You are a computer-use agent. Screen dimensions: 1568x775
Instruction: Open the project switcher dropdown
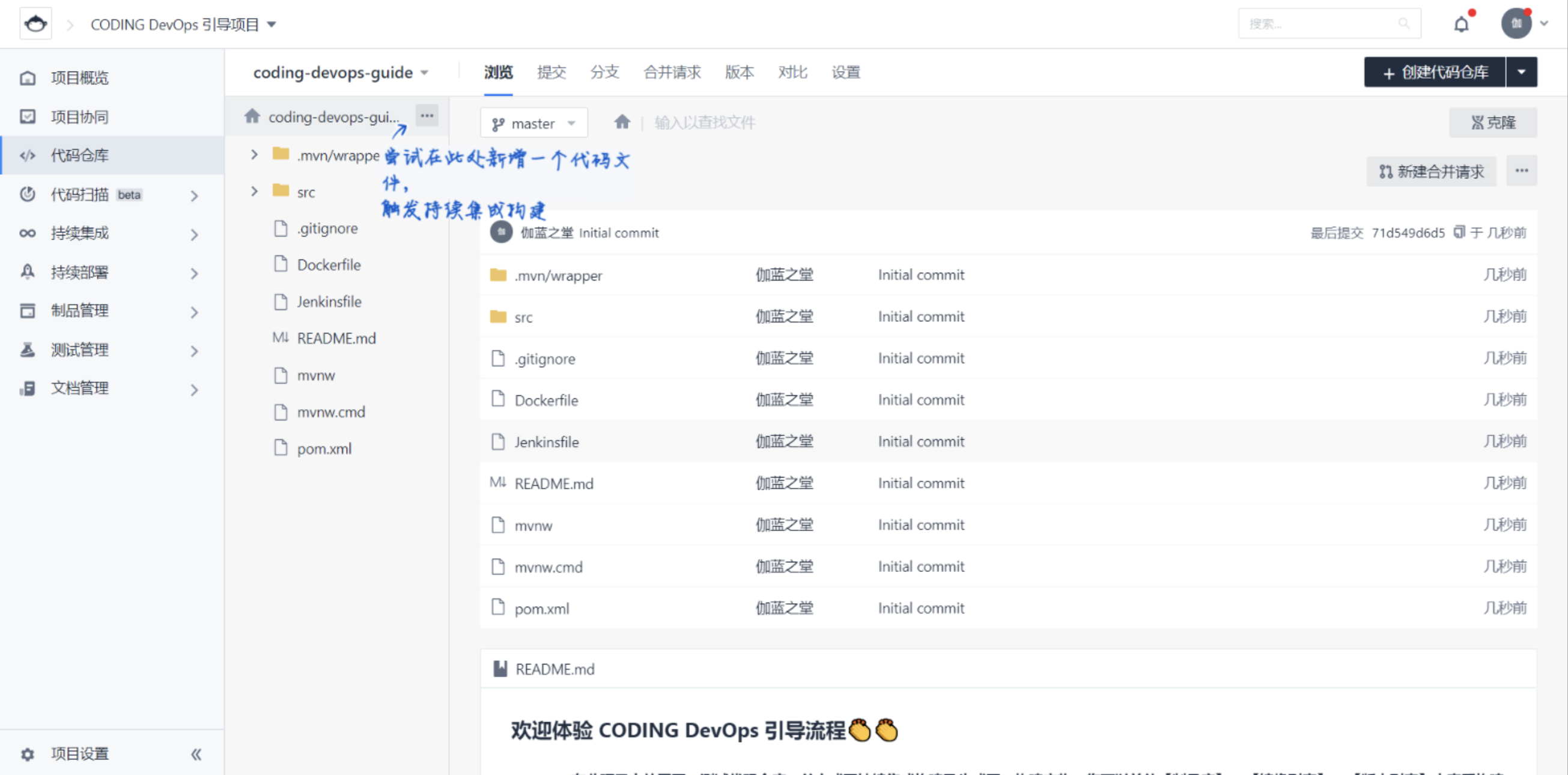tap(272, 25)
